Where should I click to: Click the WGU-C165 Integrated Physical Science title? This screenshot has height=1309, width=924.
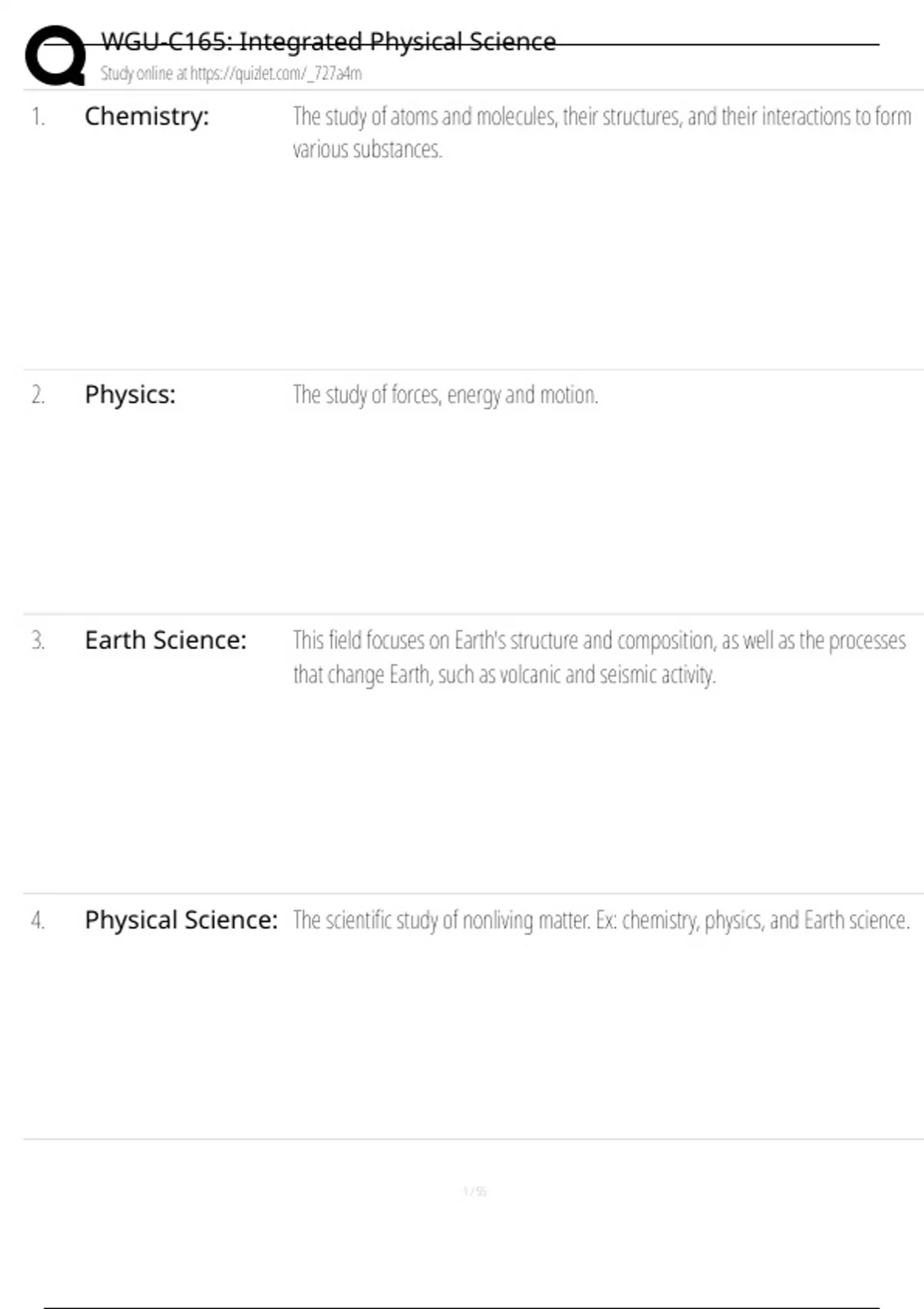pyautogui.click(x=328, y=42)
